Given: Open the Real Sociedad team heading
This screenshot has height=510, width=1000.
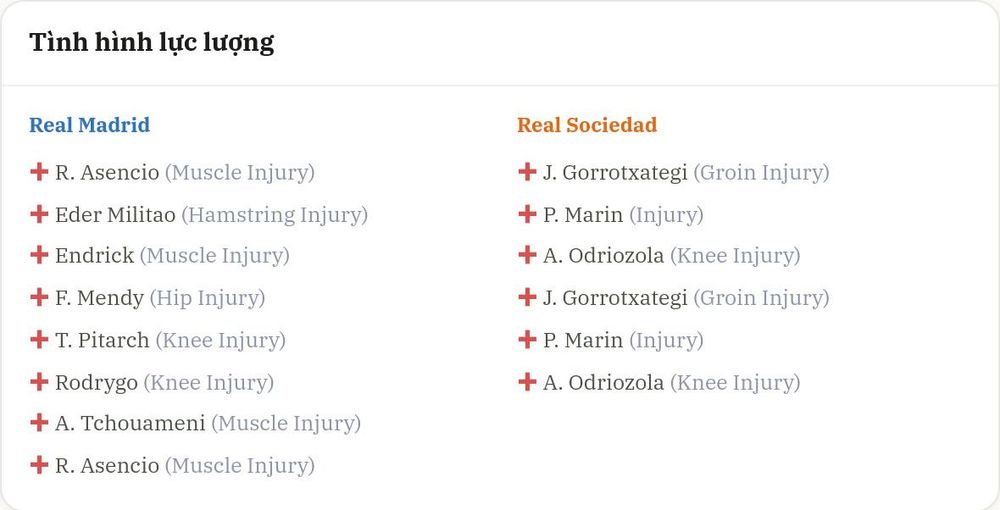Looking at the screenshot, I should pos(587,125).
